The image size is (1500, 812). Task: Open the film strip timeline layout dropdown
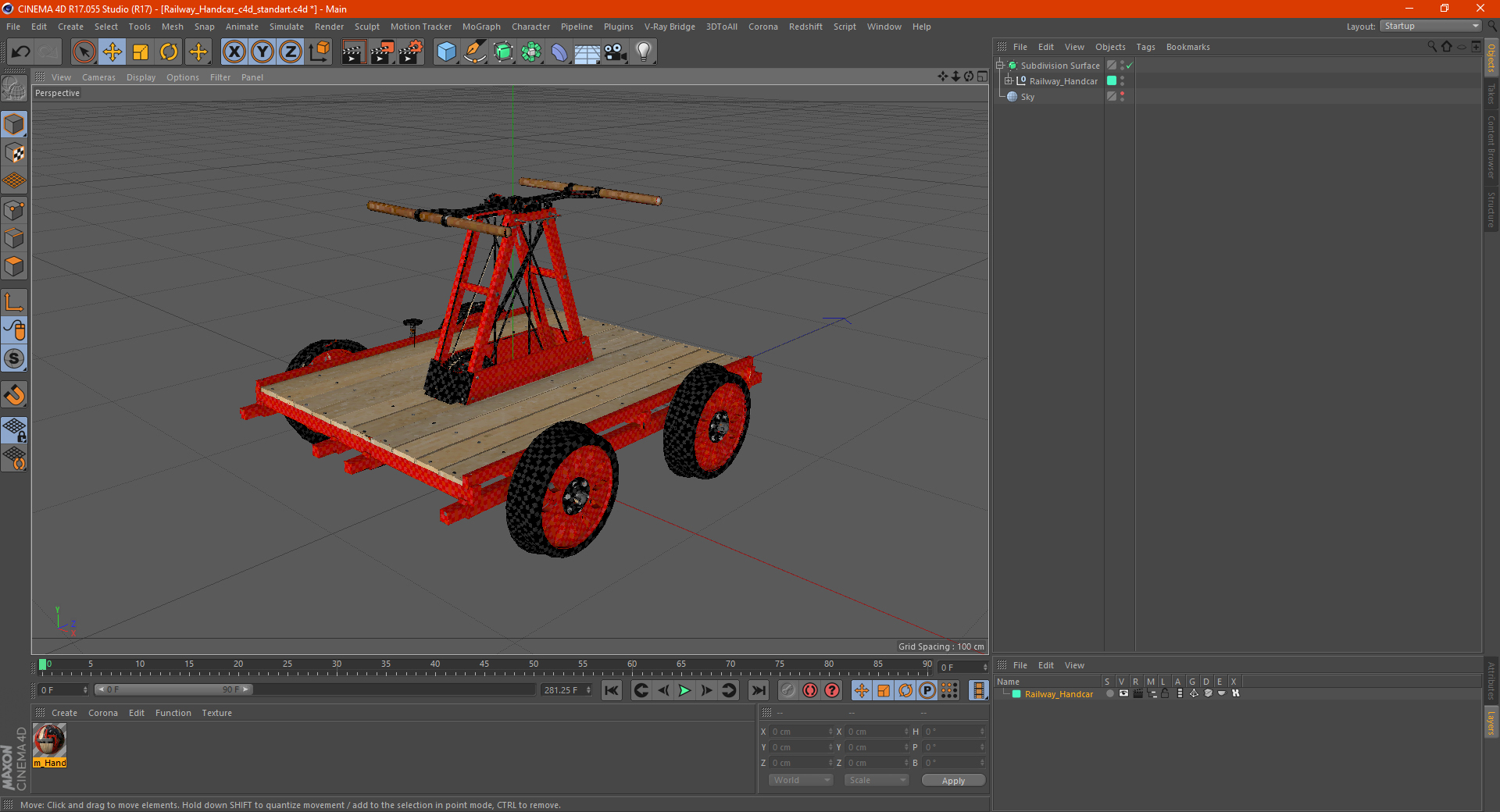point(978,690)
